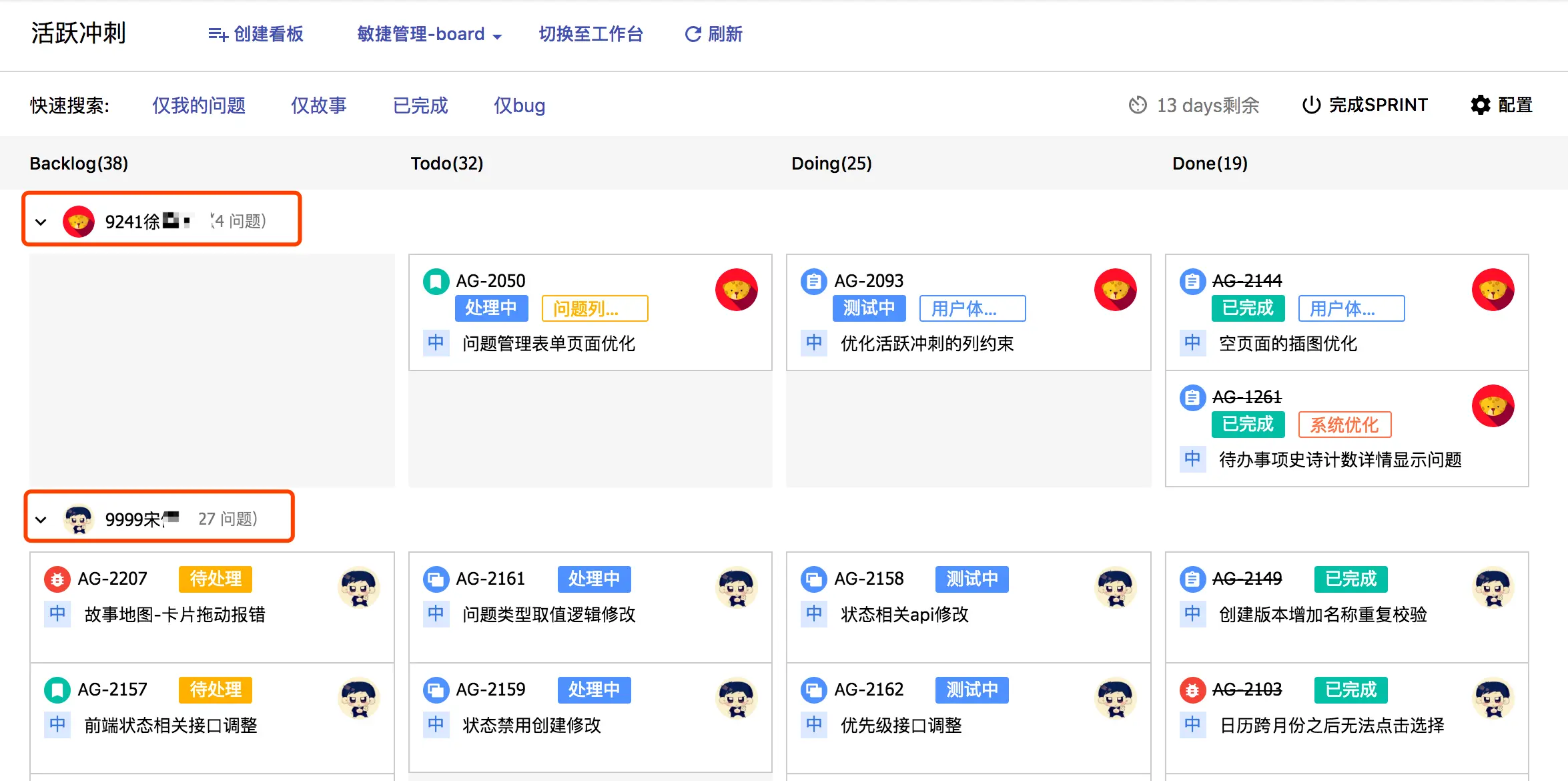Image resolution: width=1568 pixels, height=781 pixels.
Task: Click the clock icon by 13 days剩余
Action: pyautogui.click(x=1138, y=105)
